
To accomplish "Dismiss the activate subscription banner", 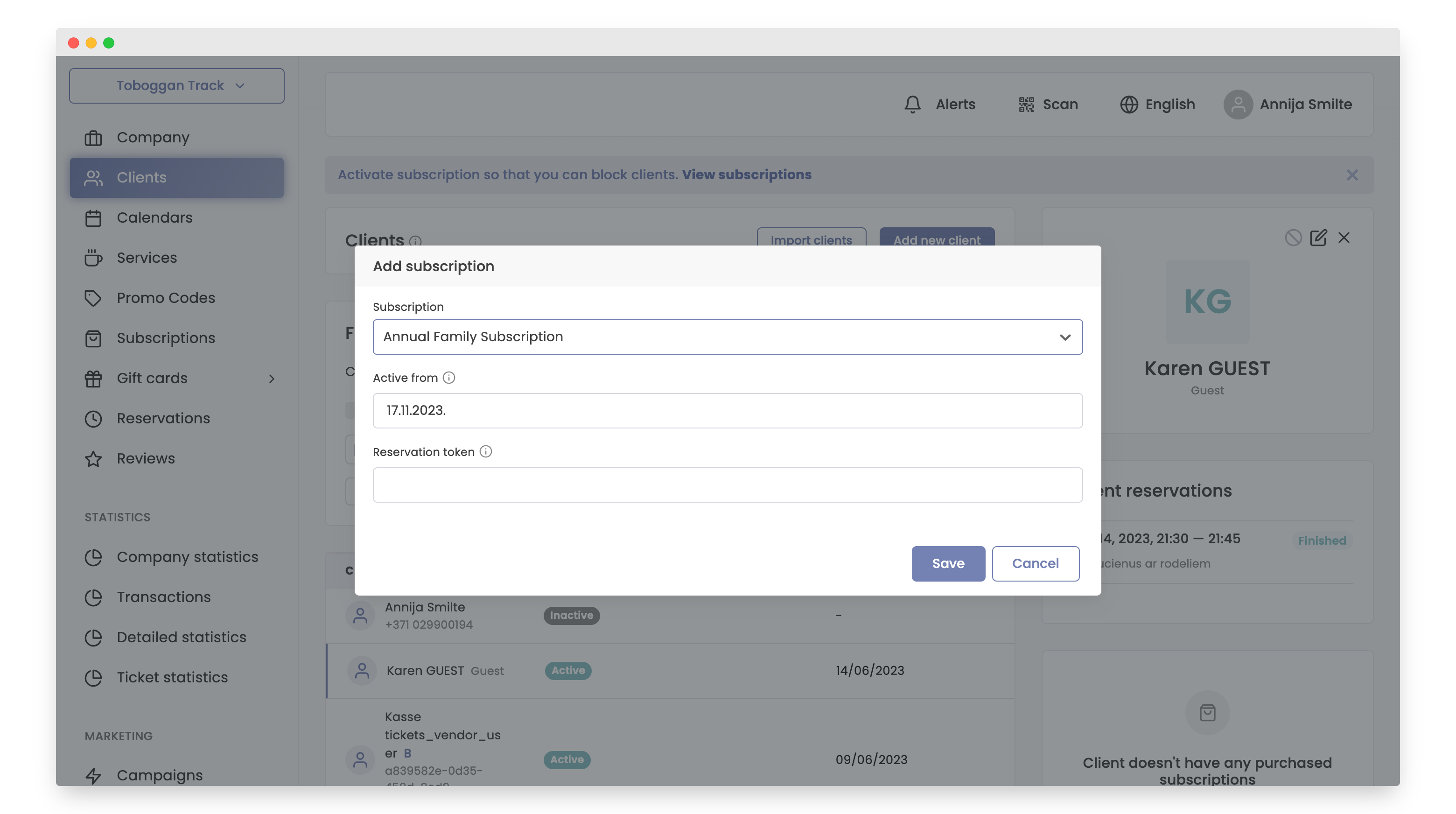I will coord(1352,175).
